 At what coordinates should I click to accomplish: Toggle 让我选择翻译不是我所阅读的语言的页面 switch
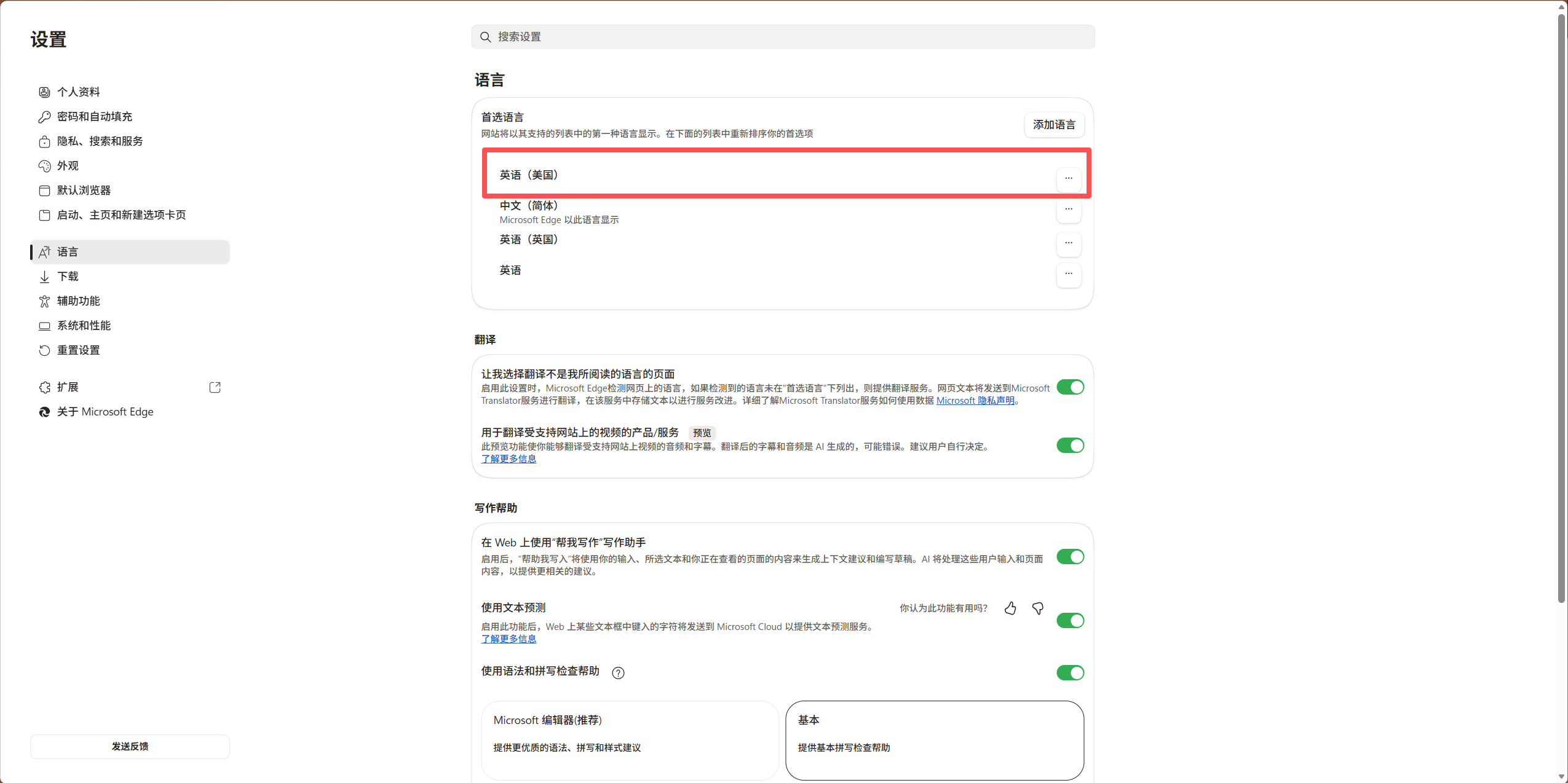(x=1070, y=387)
